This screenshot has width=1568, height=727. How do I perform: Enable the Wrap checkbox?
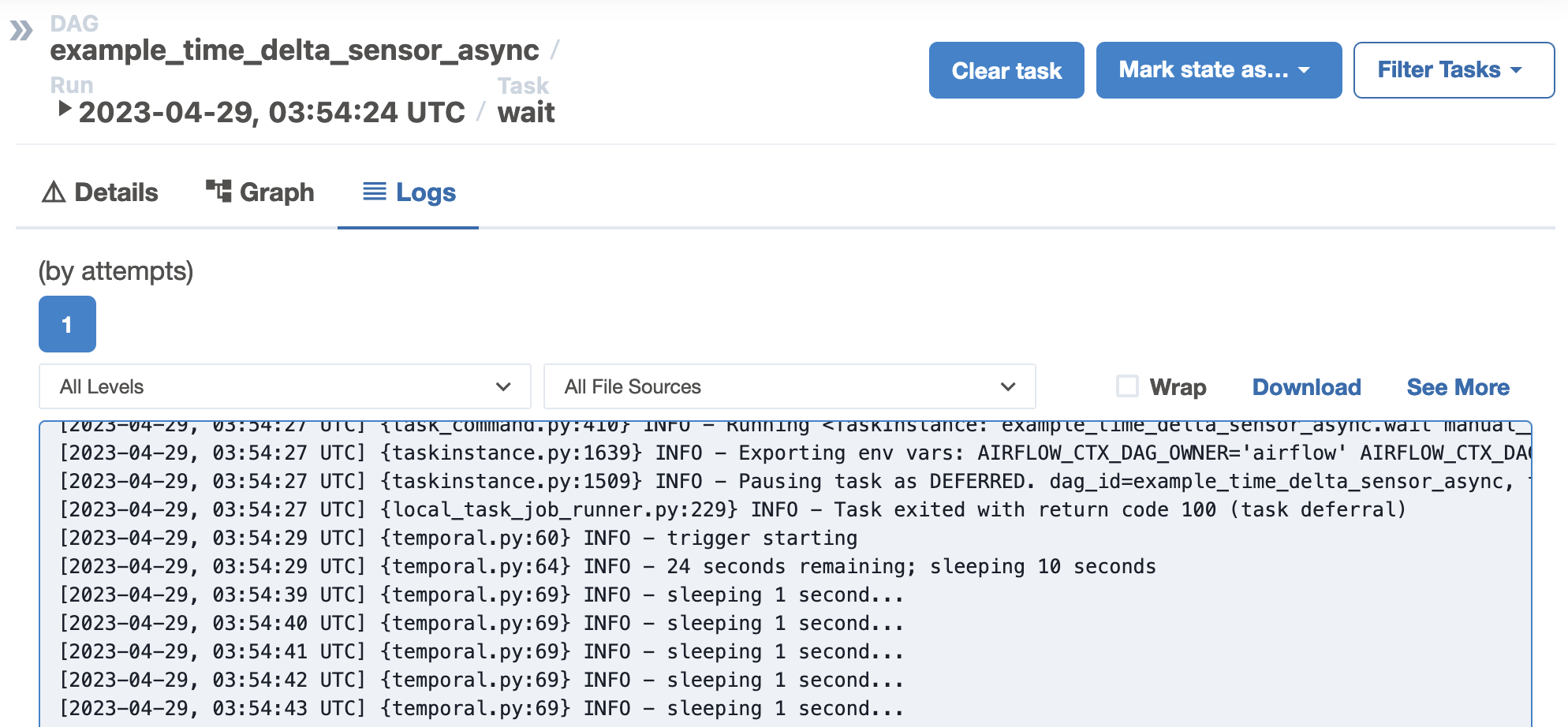coord(1127,386)
